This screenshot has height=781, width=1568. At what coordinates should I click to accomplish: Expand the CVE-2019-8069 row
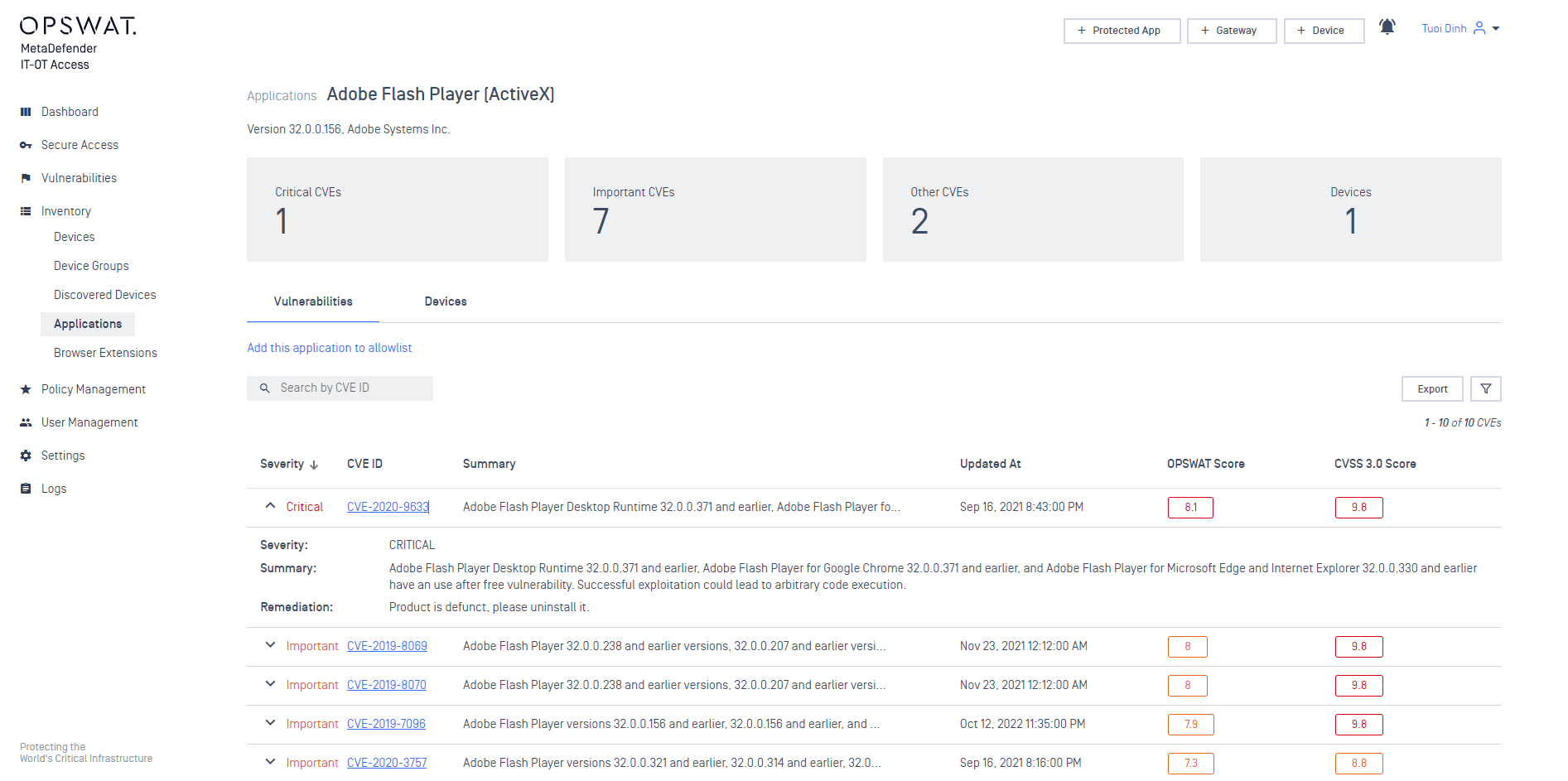point(270,644)
